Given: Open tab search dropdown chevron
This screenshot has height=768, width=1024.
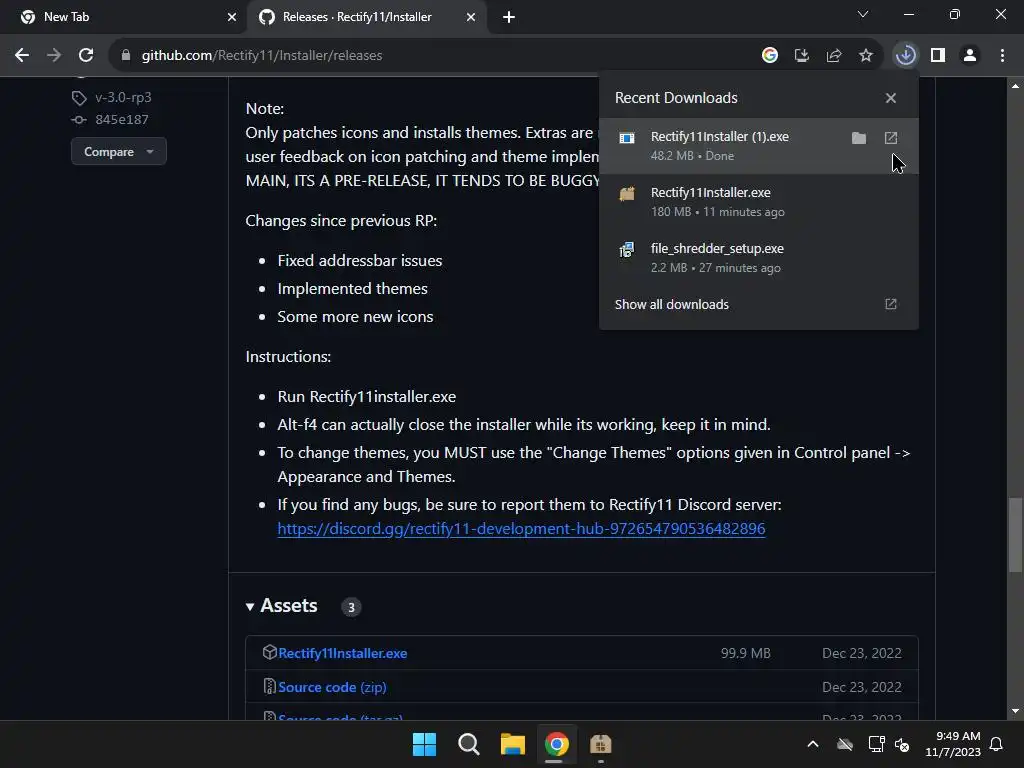Looking at the screenshot, I should click(863, 14).
